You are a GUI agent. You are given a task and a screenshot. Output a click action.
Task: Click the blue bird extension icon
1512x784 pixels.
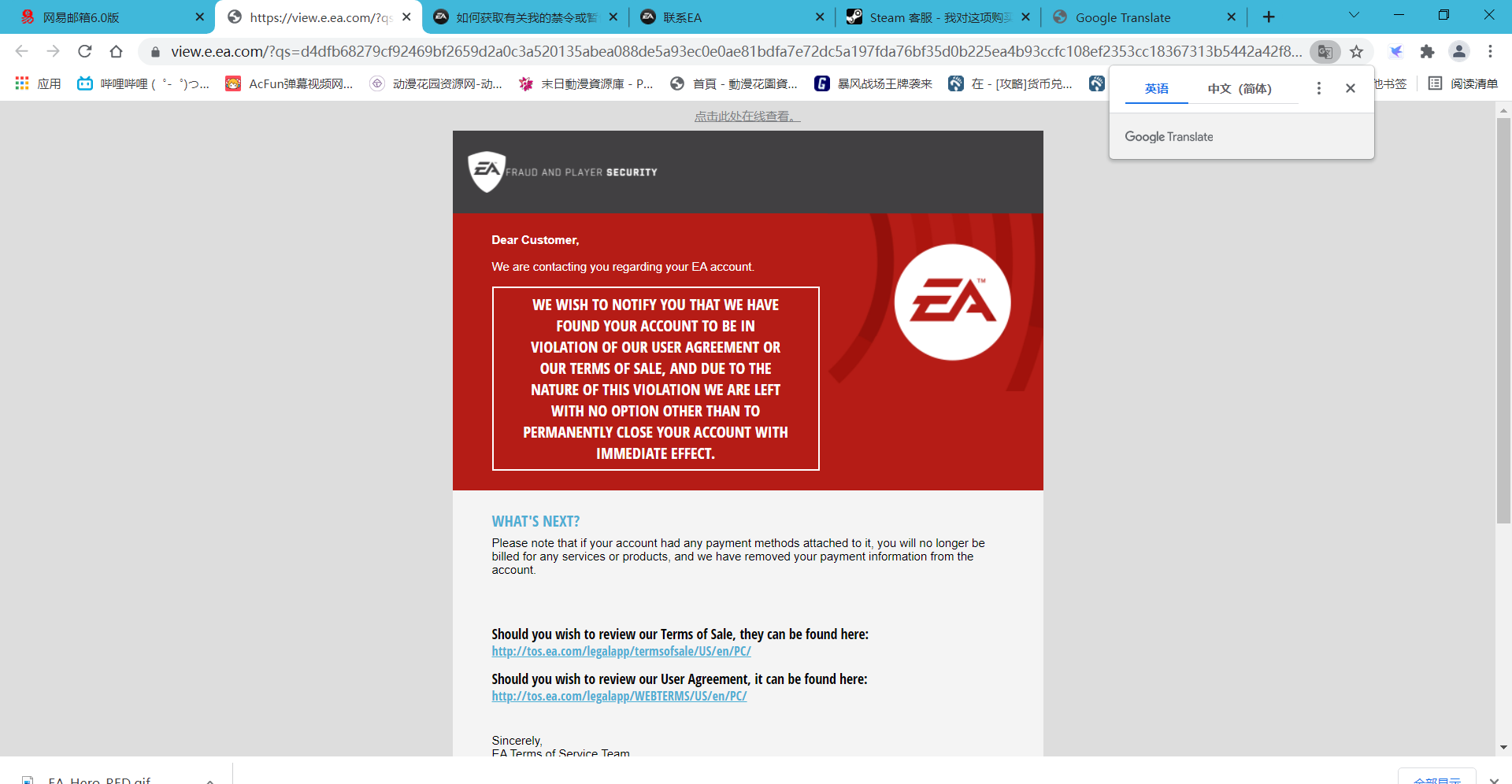[1396, 52]
